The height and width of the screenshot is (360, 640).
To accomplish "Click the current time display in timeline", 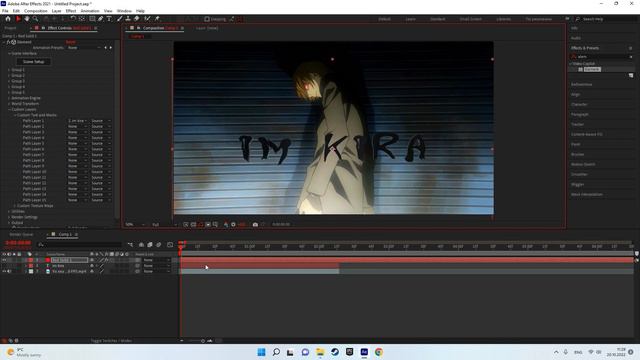I will pos(18,243).
